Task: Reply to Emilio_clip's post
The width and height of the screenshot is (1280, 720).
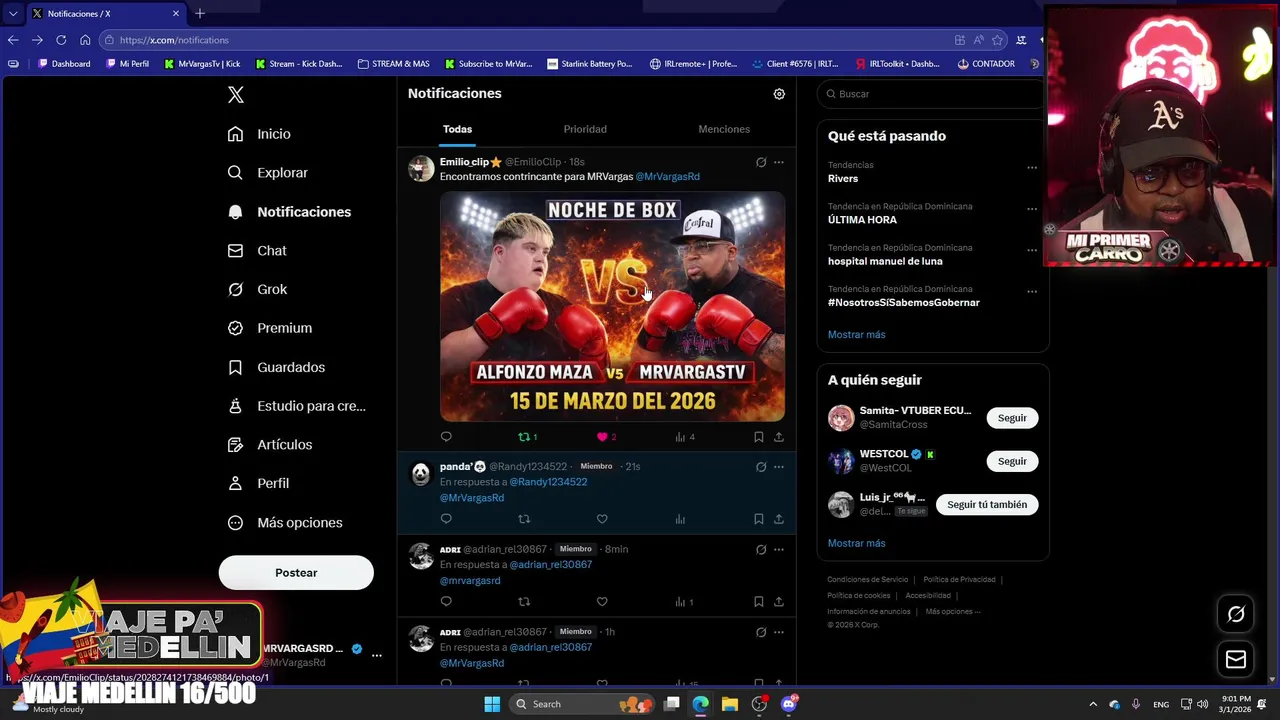Action: (x=446, y=437)
